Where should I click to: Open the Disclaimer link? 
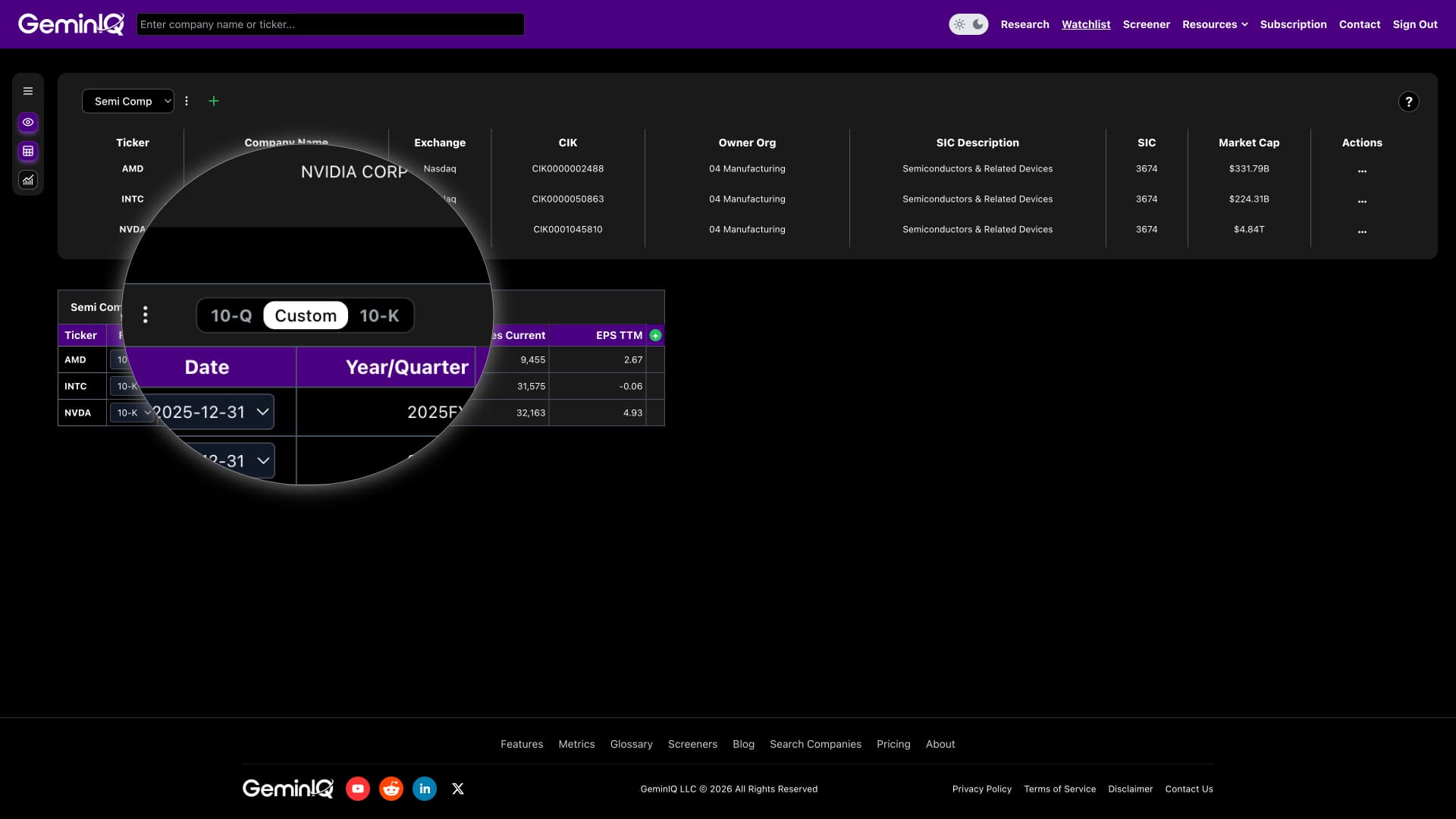pyautogui.click(x=1130, y=789)
